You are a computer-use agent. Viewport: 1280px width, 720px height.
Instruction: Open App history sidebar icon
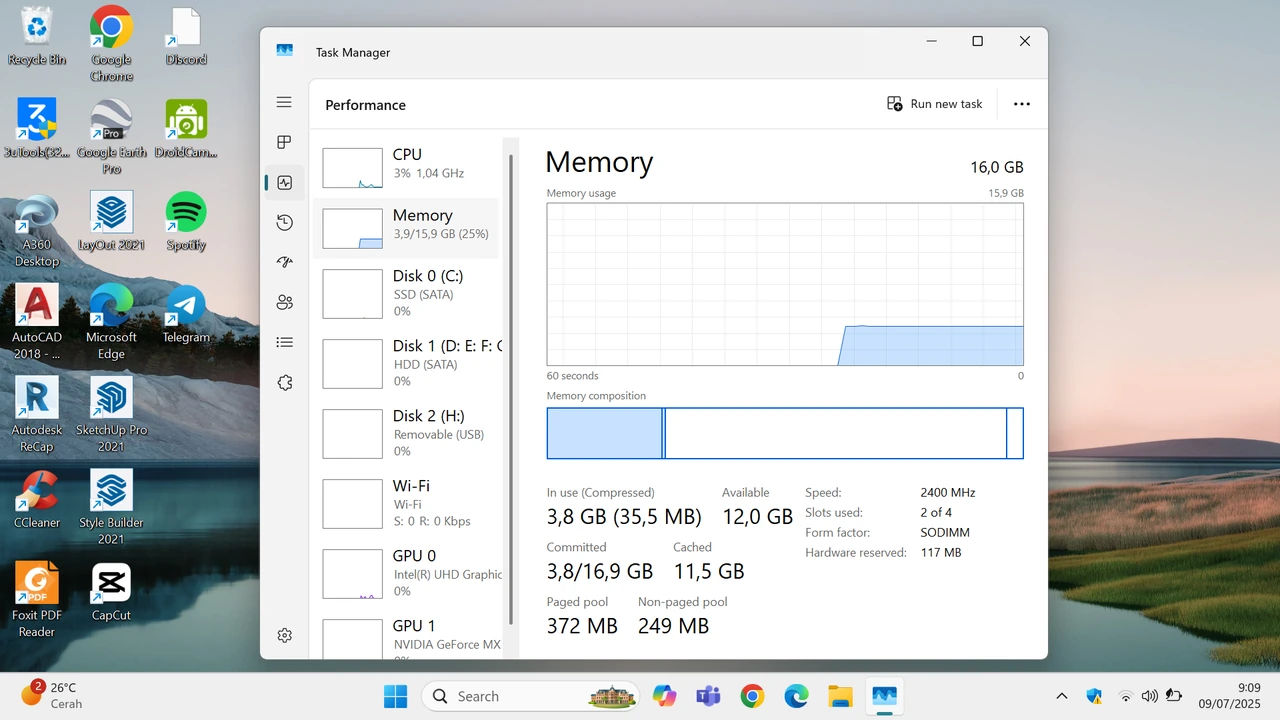click(284, 223)
